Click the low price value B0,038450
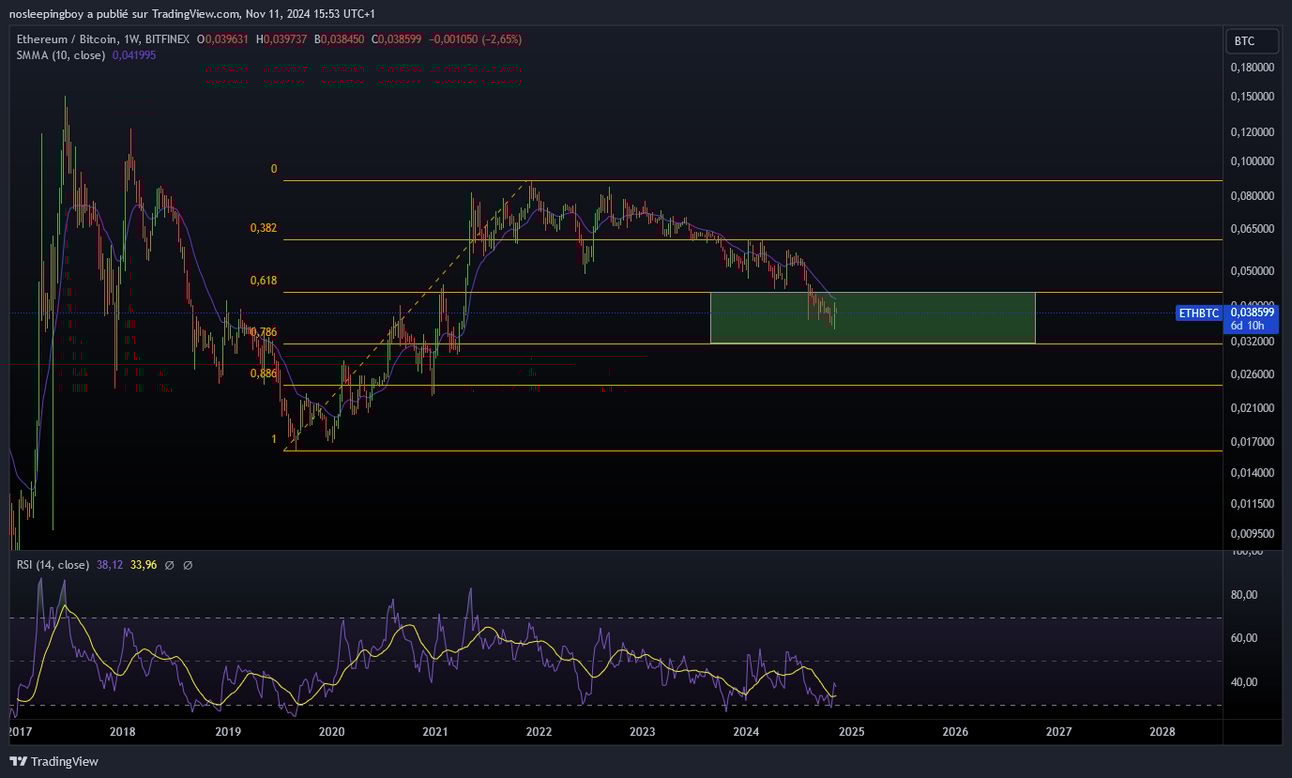 341,39
